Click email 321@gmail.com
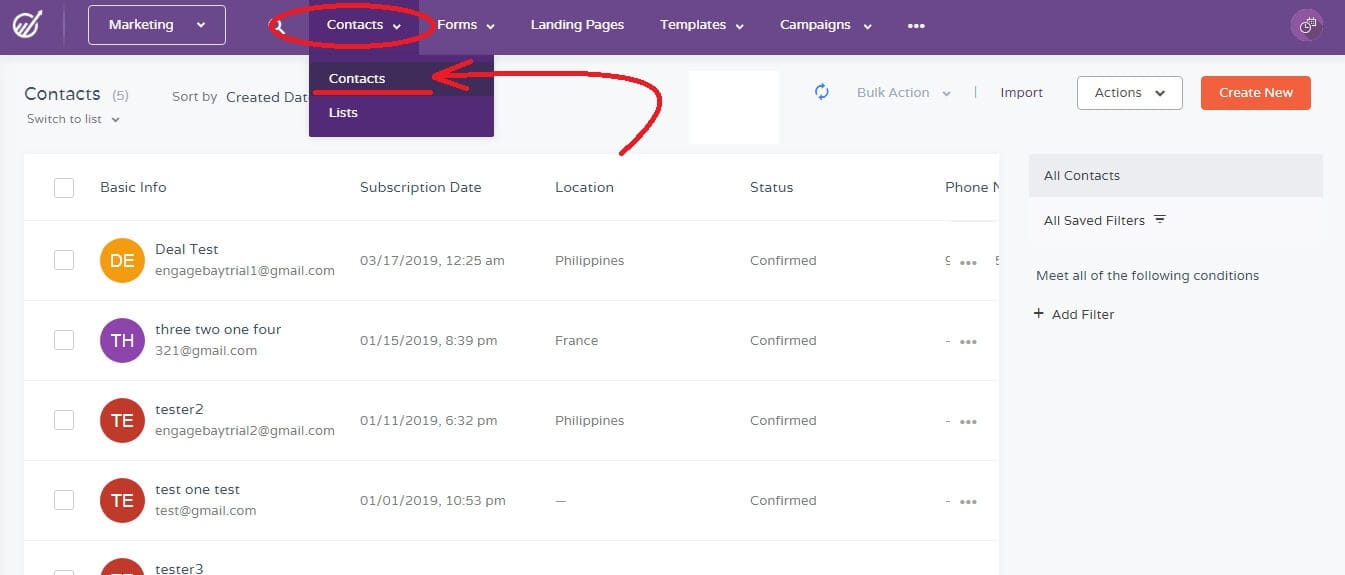This screenshot has height=575, width=1345. pyautogui.click(x=206, y=351)
